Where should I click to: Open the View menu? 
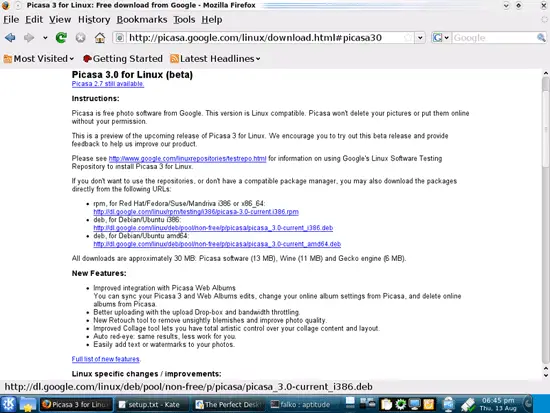(x=60, y=20)
